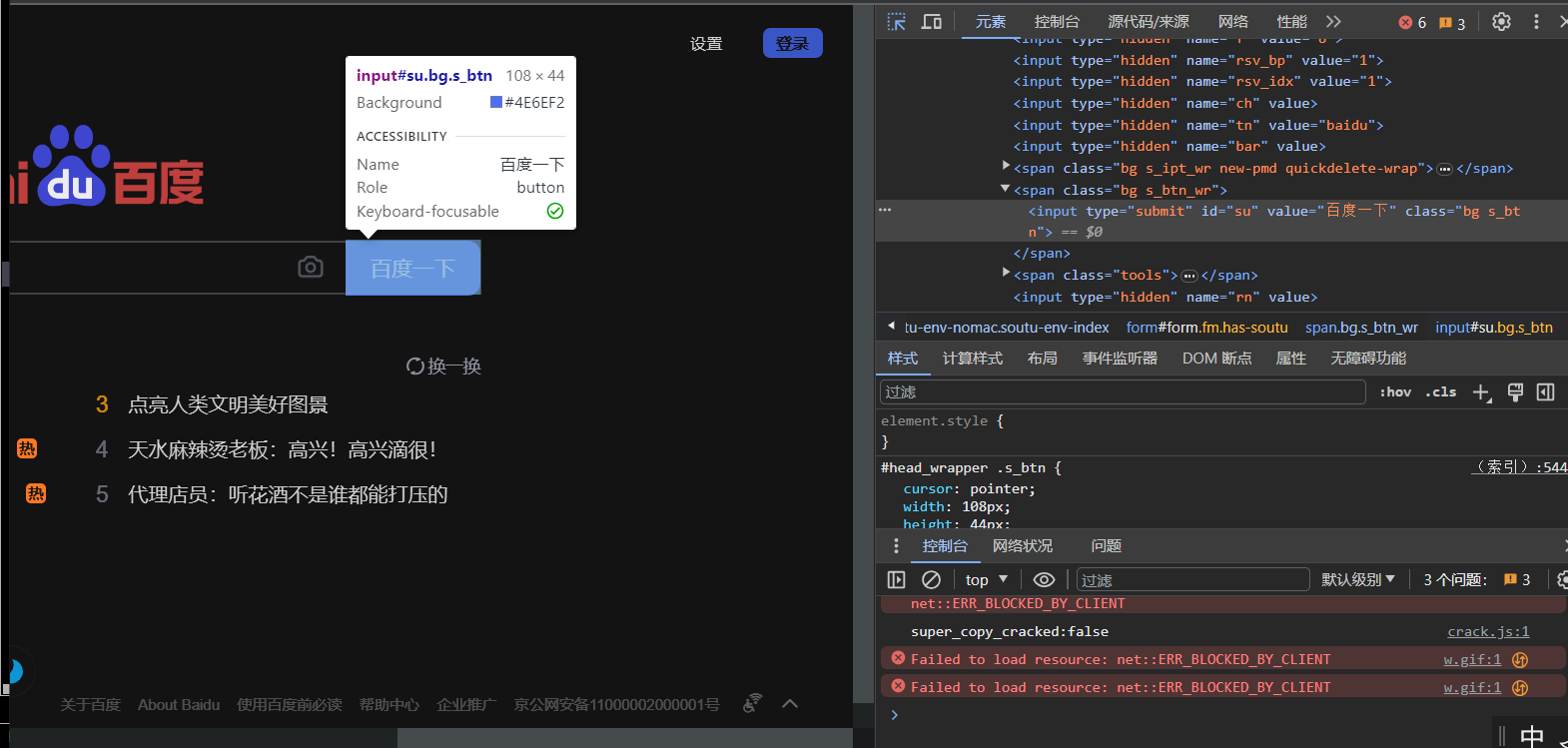The width and height of the screenshot is (1568, 748).
Task: Open the DOM 断点 pane tab
Action: click(x=1216, y=359)
